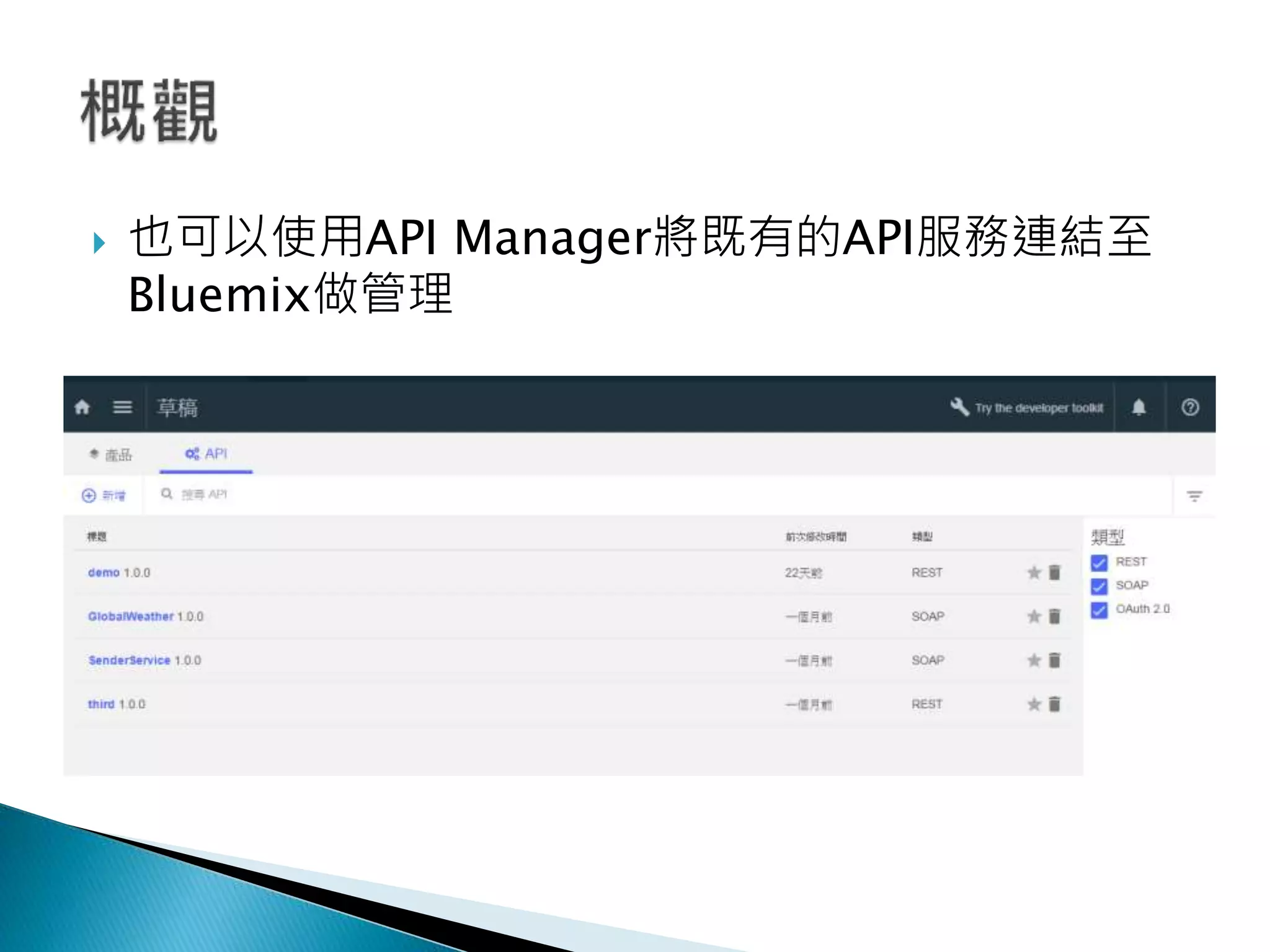The image size is (1270, 952).
Task: Delete the GlobalWeather API with trash icon
Action: click(x=1055, y=616)
